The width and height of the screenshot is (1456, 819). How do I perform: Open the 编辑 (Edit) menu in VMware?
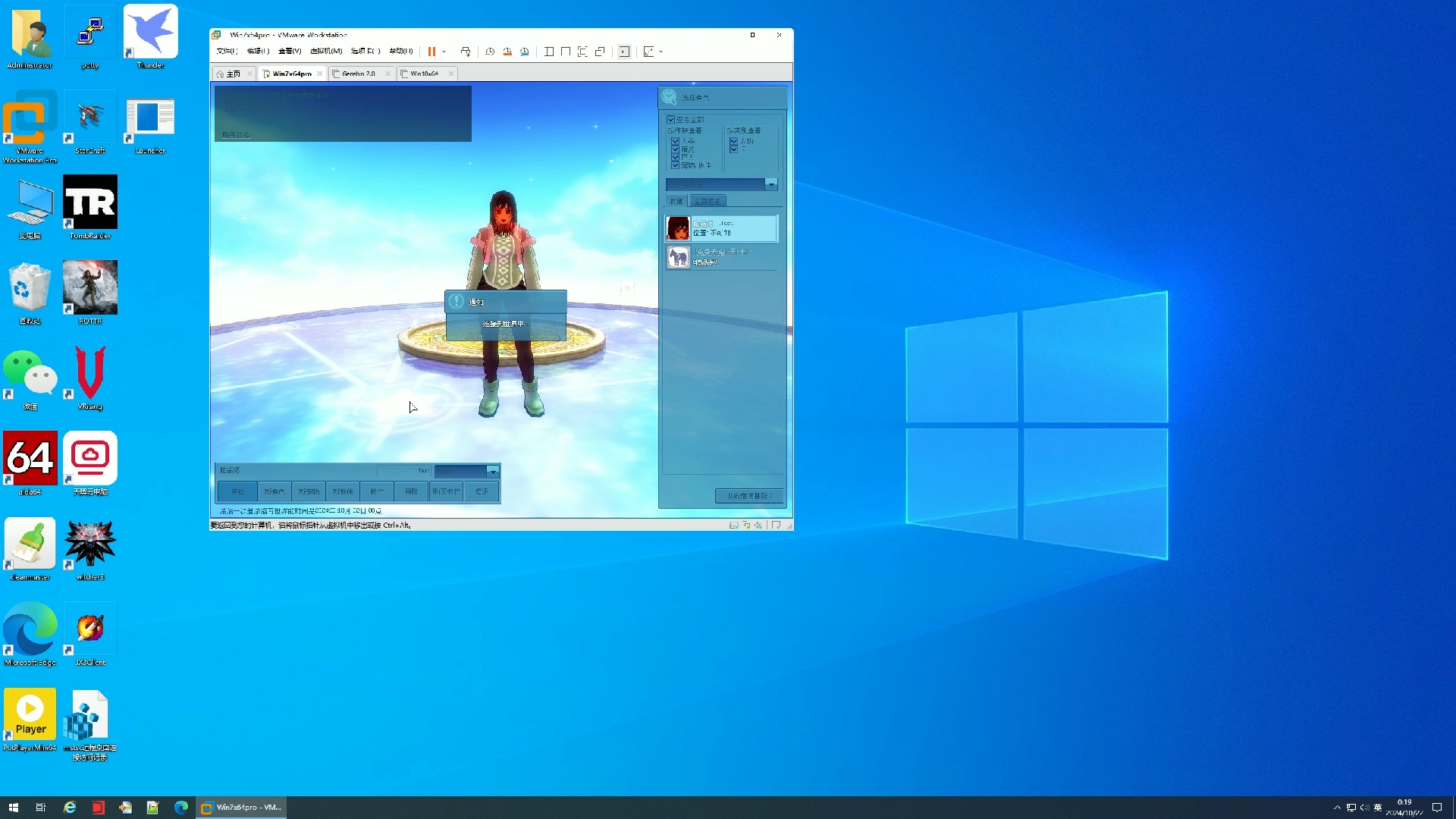click(x=258, y=52)
